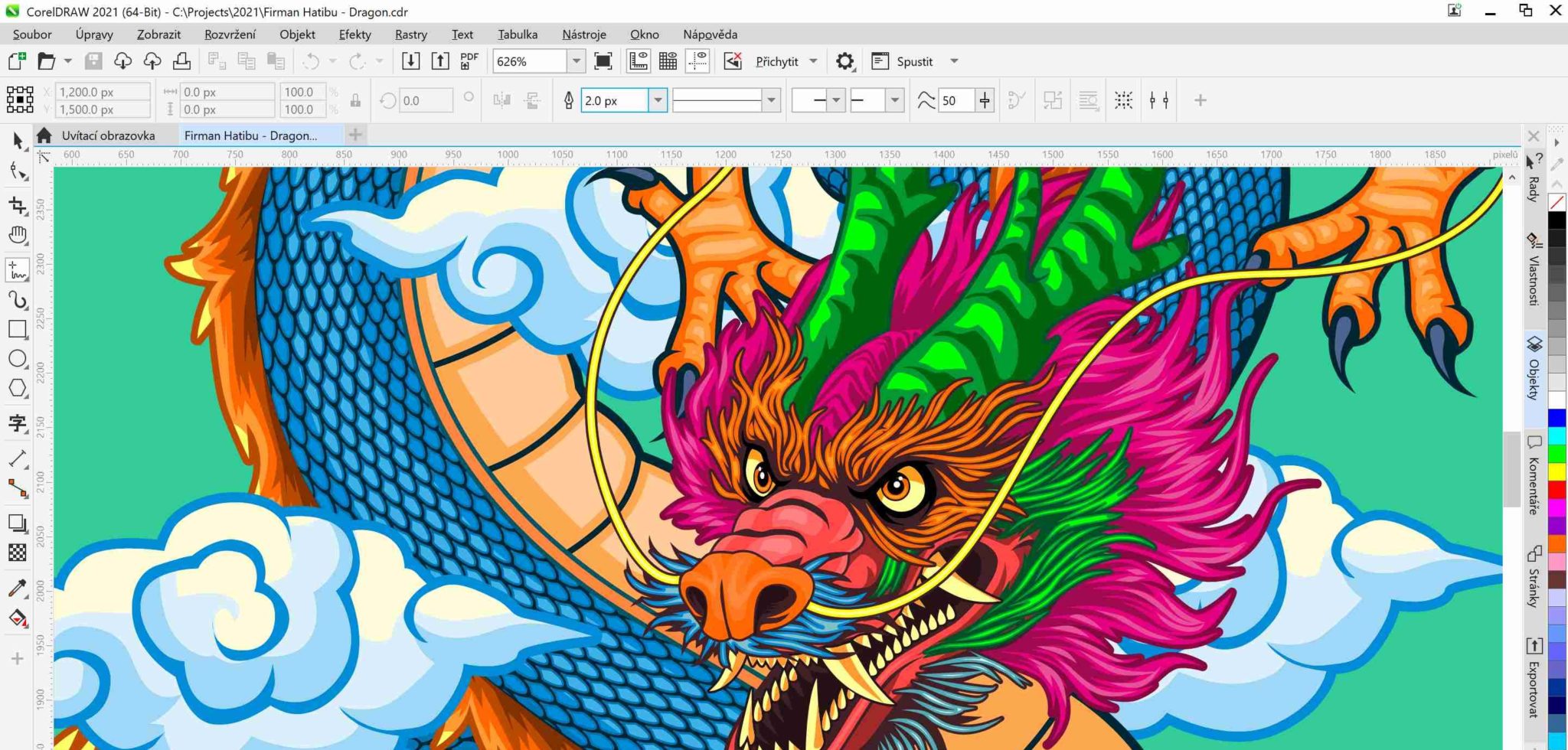The width and height of the screenshot is (1568, 750).
Task: Select the Crop tool
Action: click(x=18, y=205)
